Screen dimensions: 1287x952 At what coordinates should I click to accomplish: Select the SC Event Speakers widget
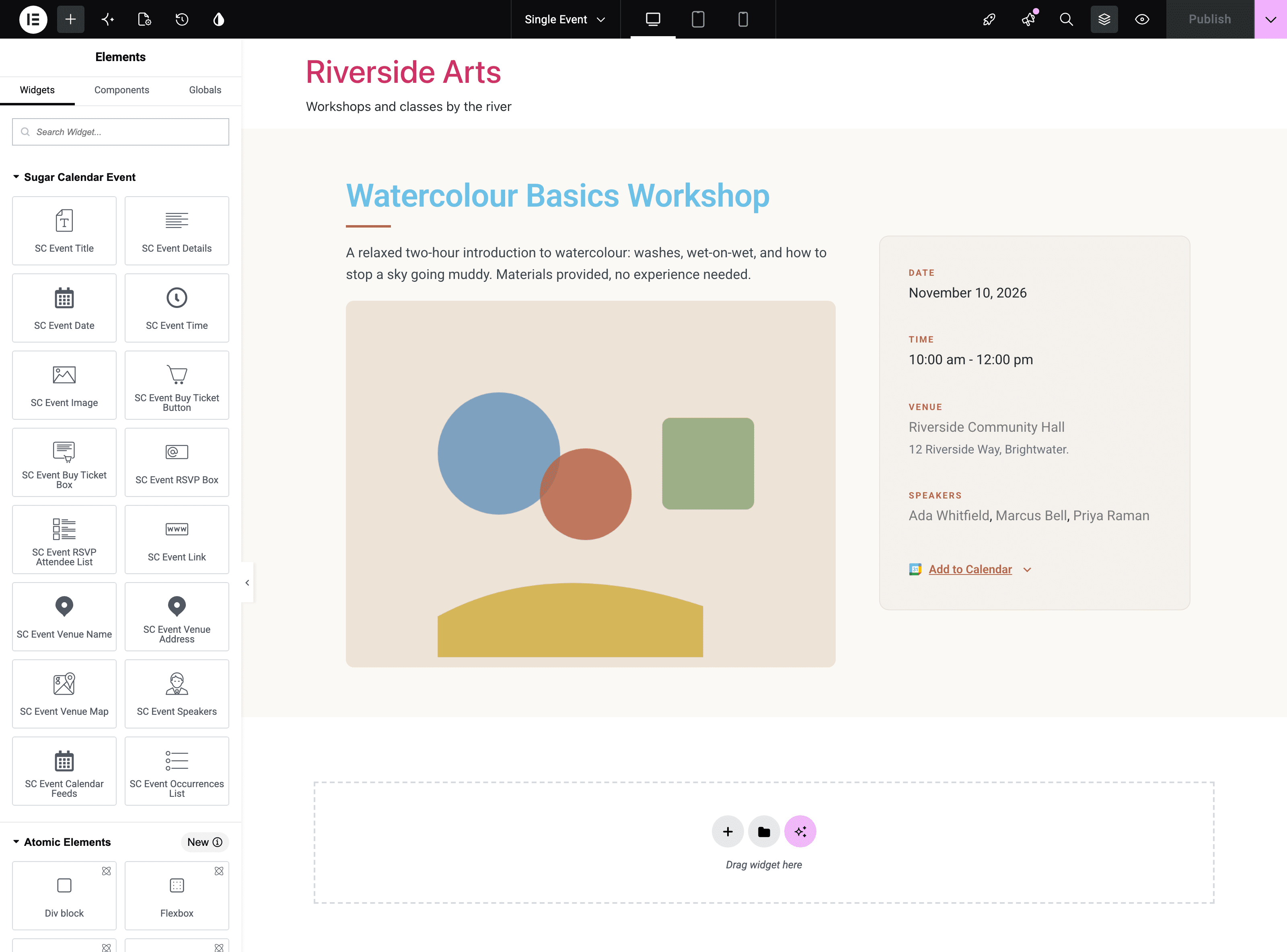tap(177, 694)
